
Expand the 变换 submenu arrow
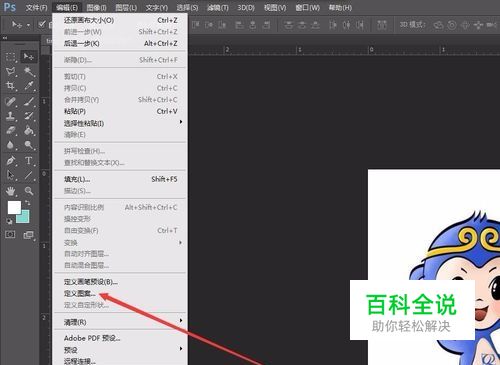[181, 242]
